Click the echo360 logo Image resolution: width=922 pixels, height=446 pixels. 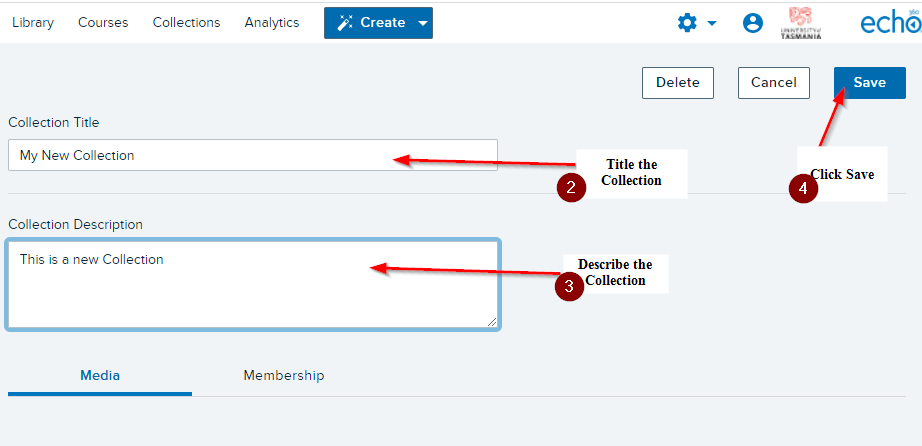click(891, 22)
